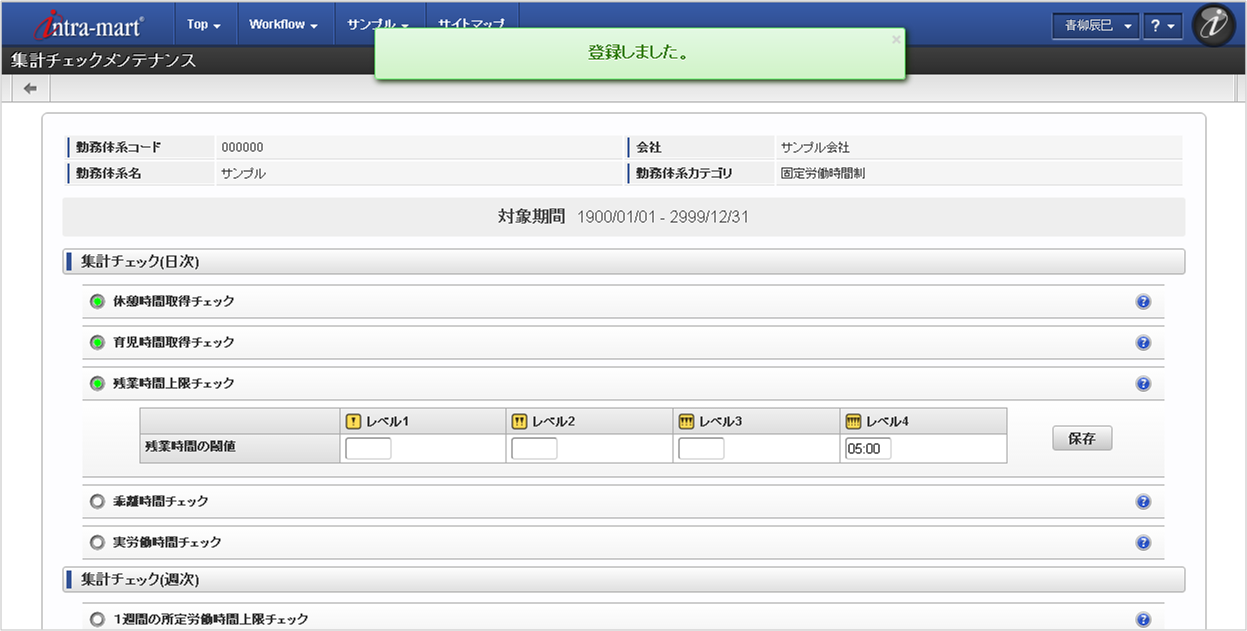Toggle 育児時間取得チェック status indicator
The height and width of the screenshot is (631, 1247).
pyautogui.click(x=97, y=342)
